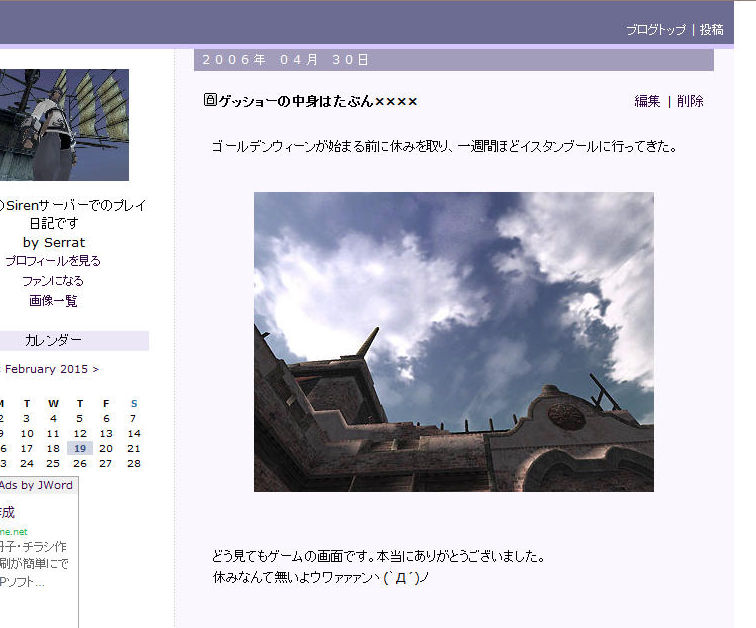
Task: Select calendar date 6
Action: point(106,419)
